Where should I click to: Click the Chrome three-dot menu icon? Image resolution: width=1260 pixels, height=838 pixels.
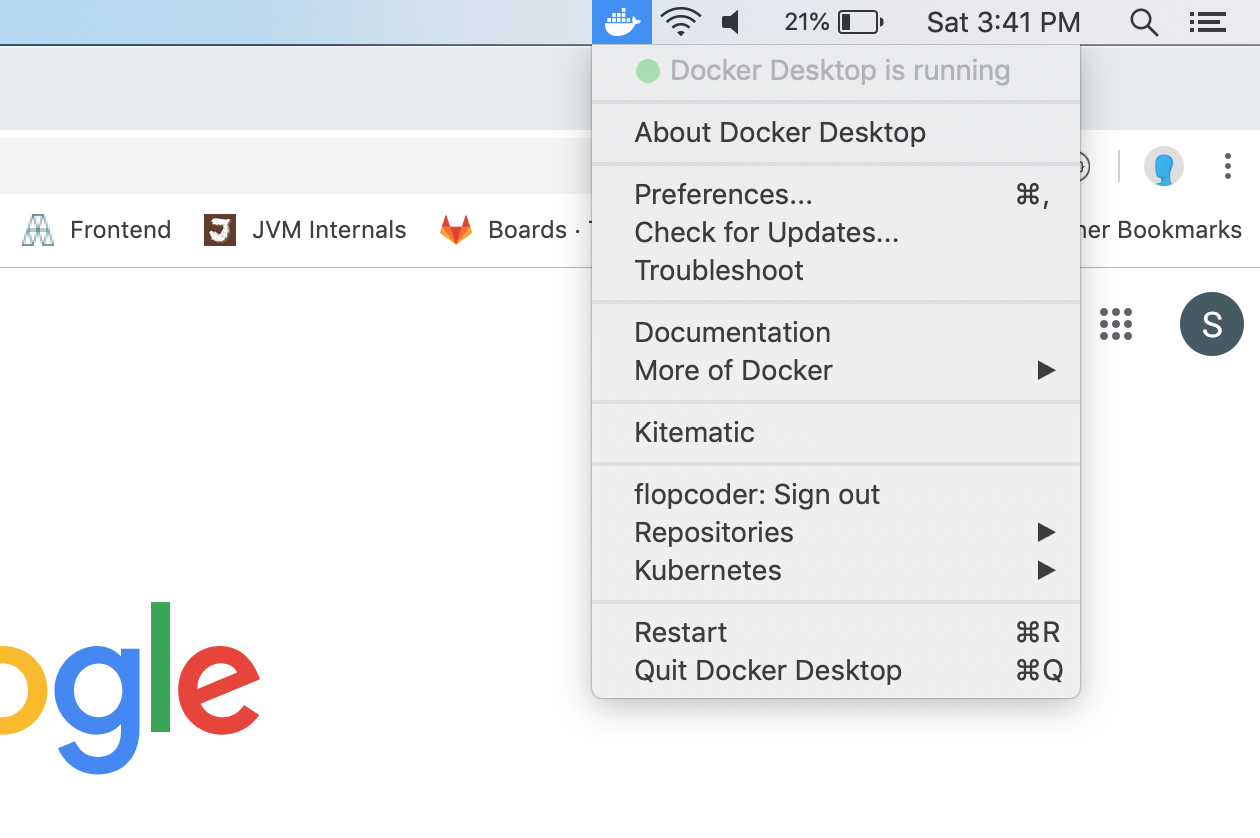(1228, 166)
